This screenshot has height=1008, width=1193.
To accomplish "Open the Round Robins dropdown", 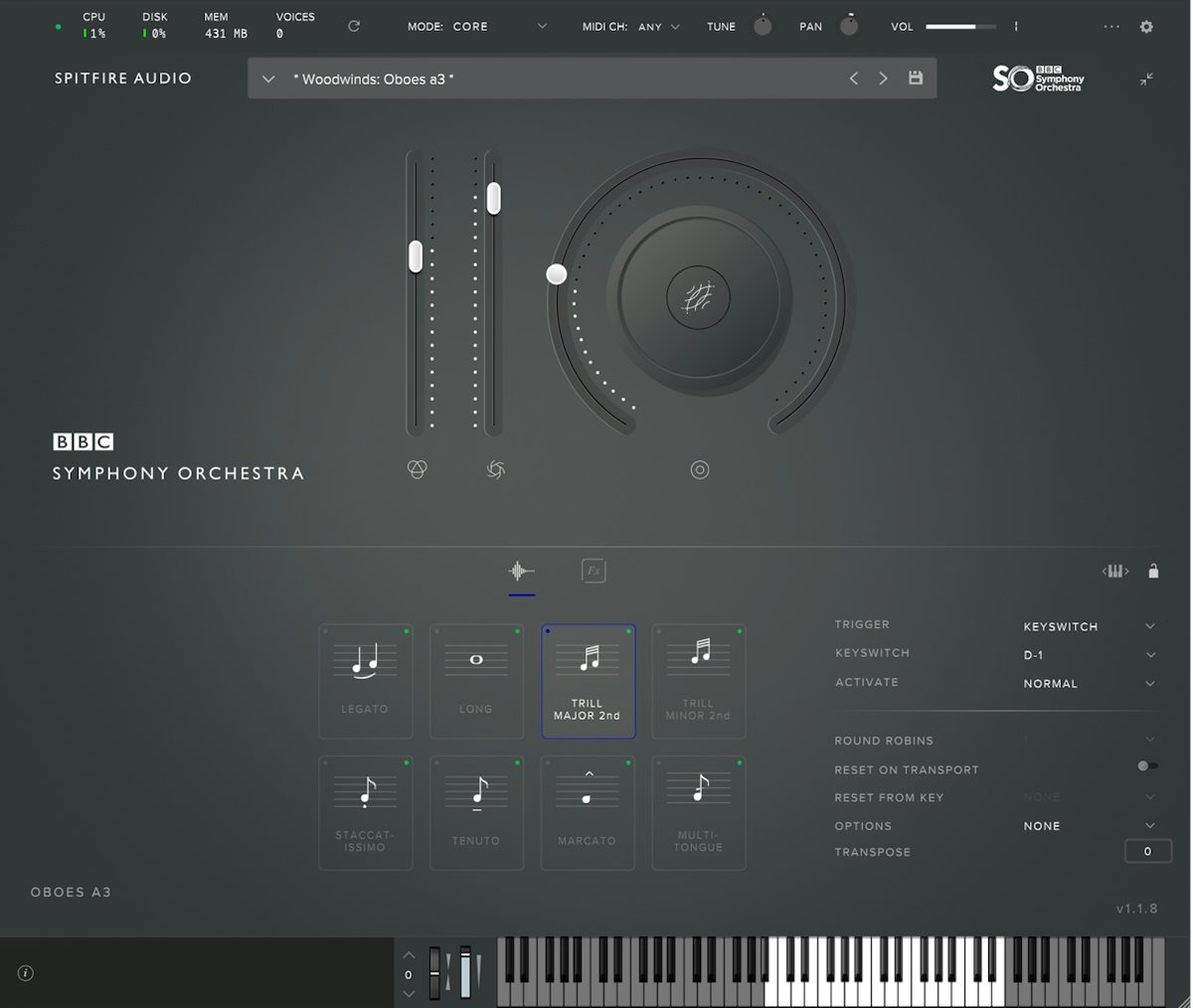I will [x=1089, y=740].
